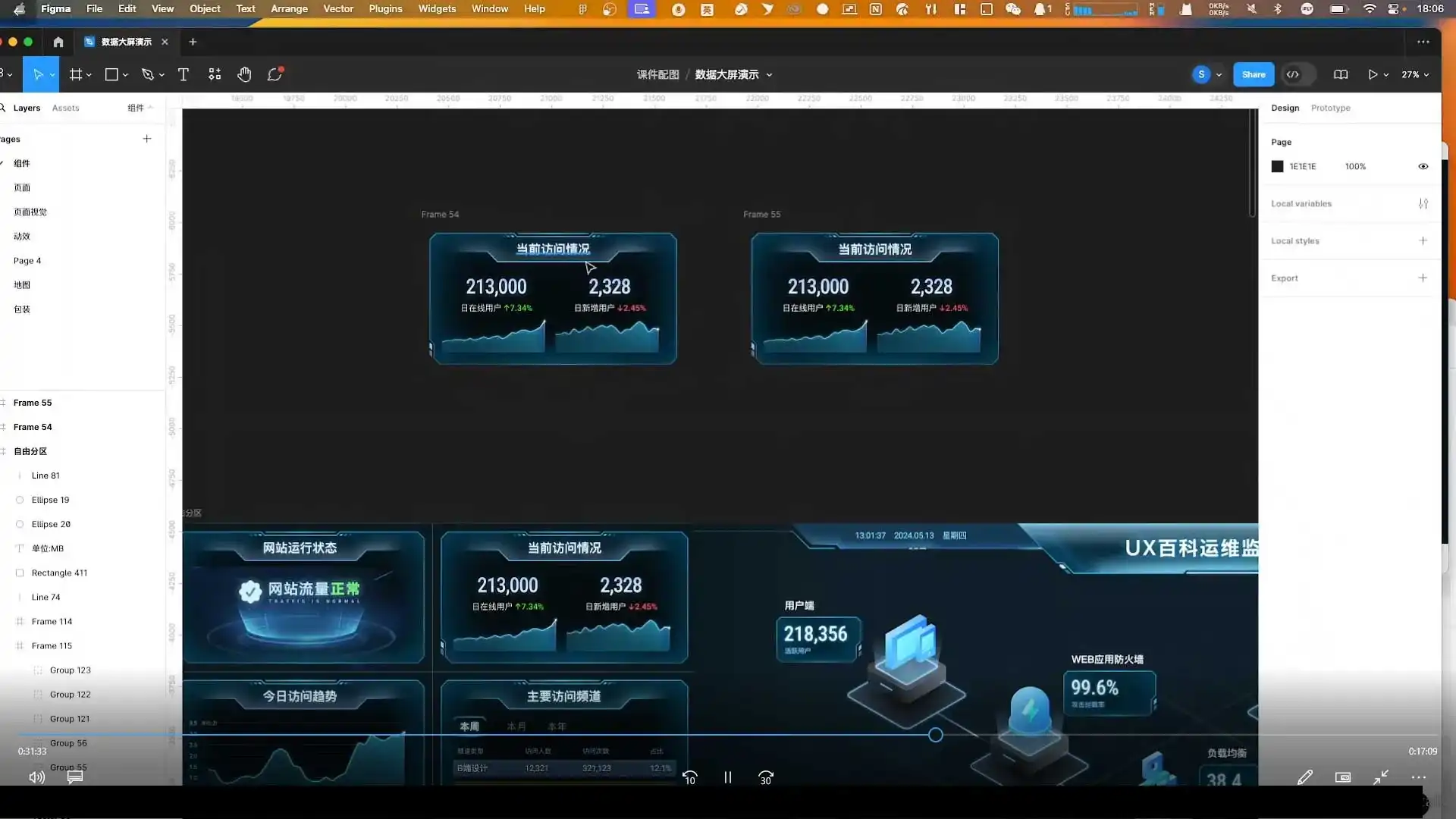Expand the file name 数据大屏演示 dropdown
Viewport: 1456px width, 819px height.
click(x=769, y=74)
